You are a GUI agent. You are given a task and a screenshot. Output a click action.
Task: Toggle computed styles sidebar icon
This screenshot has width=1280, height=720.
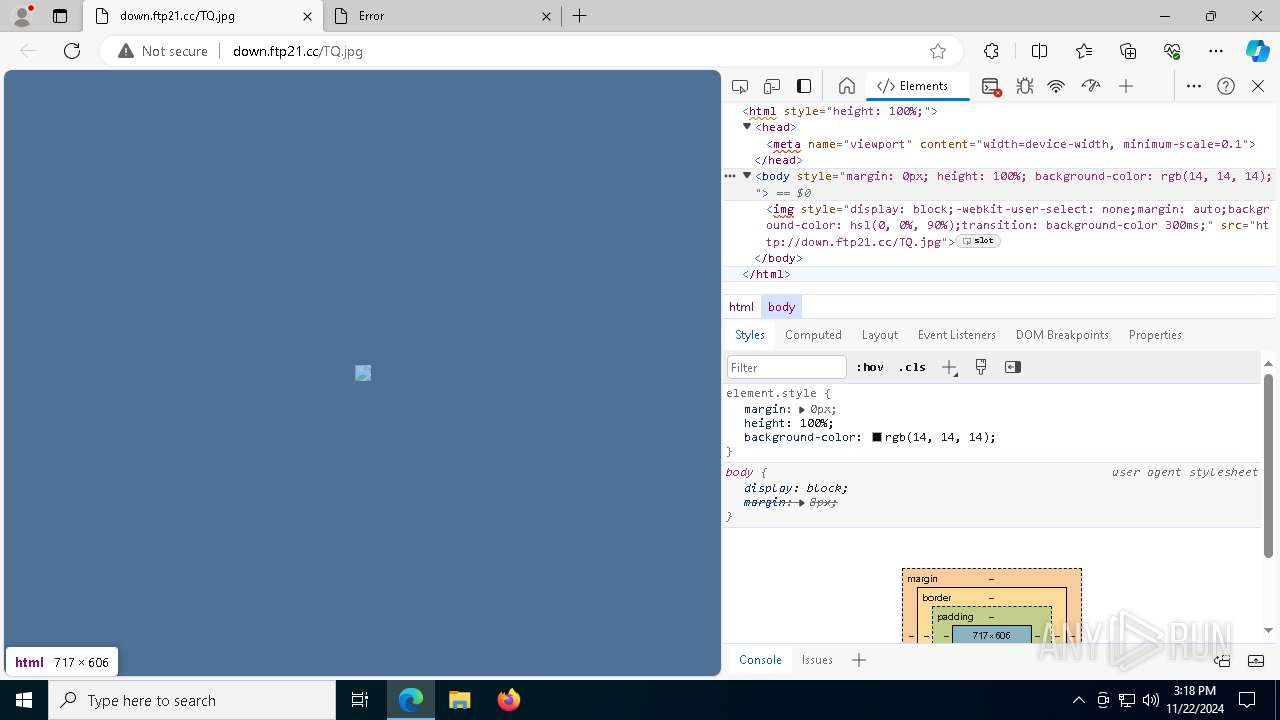(x=1013, y=367)
